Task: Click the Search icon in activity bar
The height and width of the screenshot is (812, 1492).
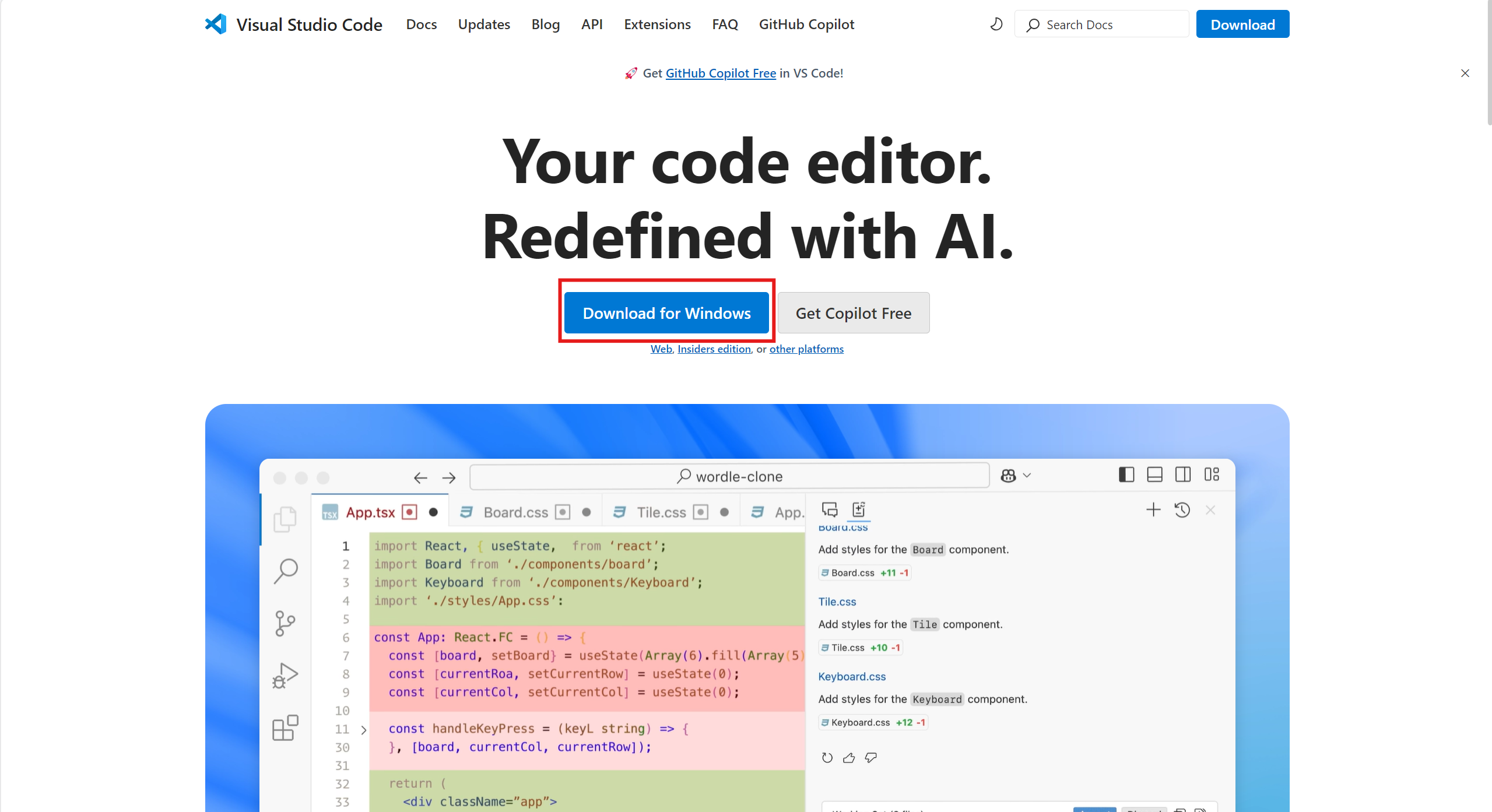Action: pos(286,570)
